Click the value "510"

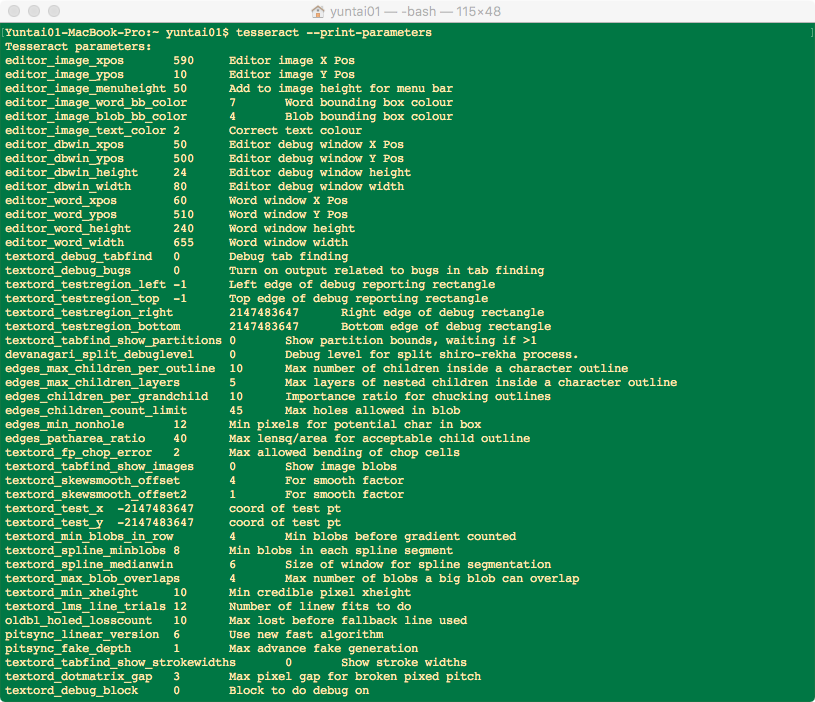pyautogui.click(x=183, y=215)
